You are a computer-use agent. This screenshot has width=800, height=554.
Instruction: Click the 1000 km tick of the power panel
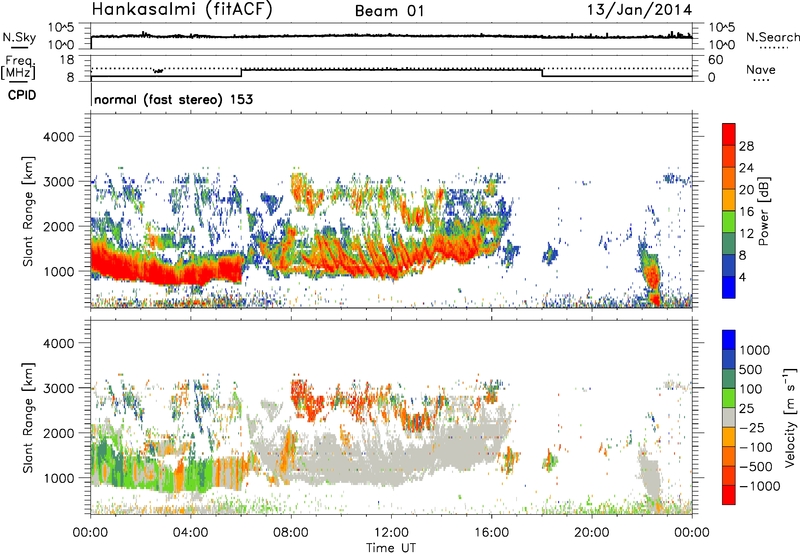59,271
